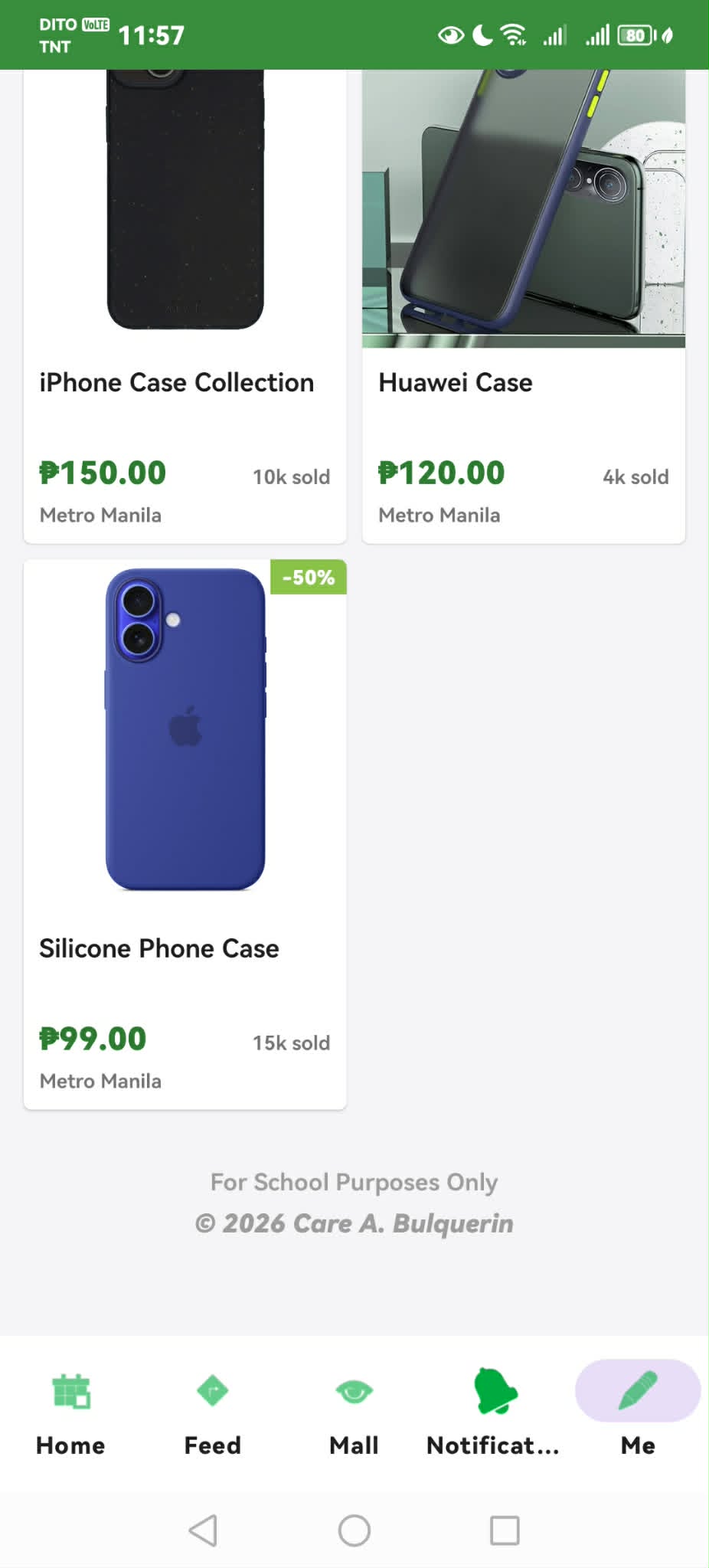The height and width of the screenshot is (1568, 709).
Task: Open the blue Silicone Phone Case image
Action: pyautogui.click(x=185, y=728)
